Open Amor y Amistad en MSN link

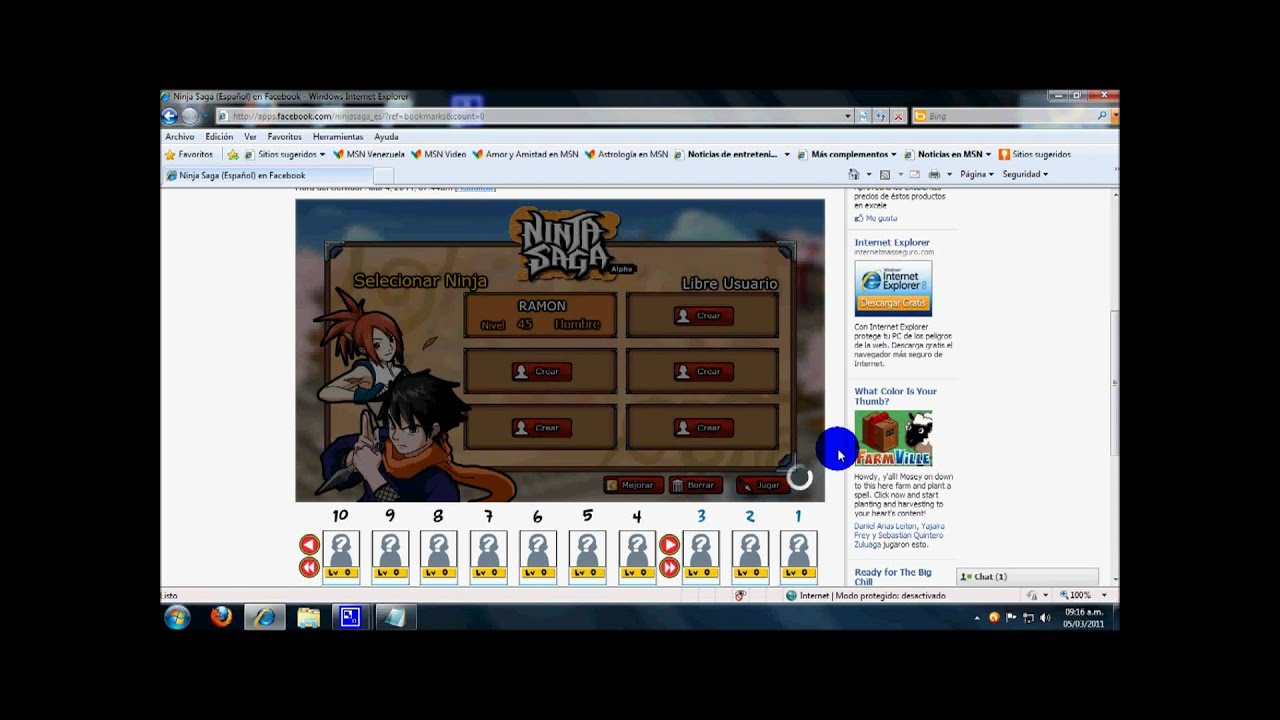pyautogui.click(x=525, y=155)
